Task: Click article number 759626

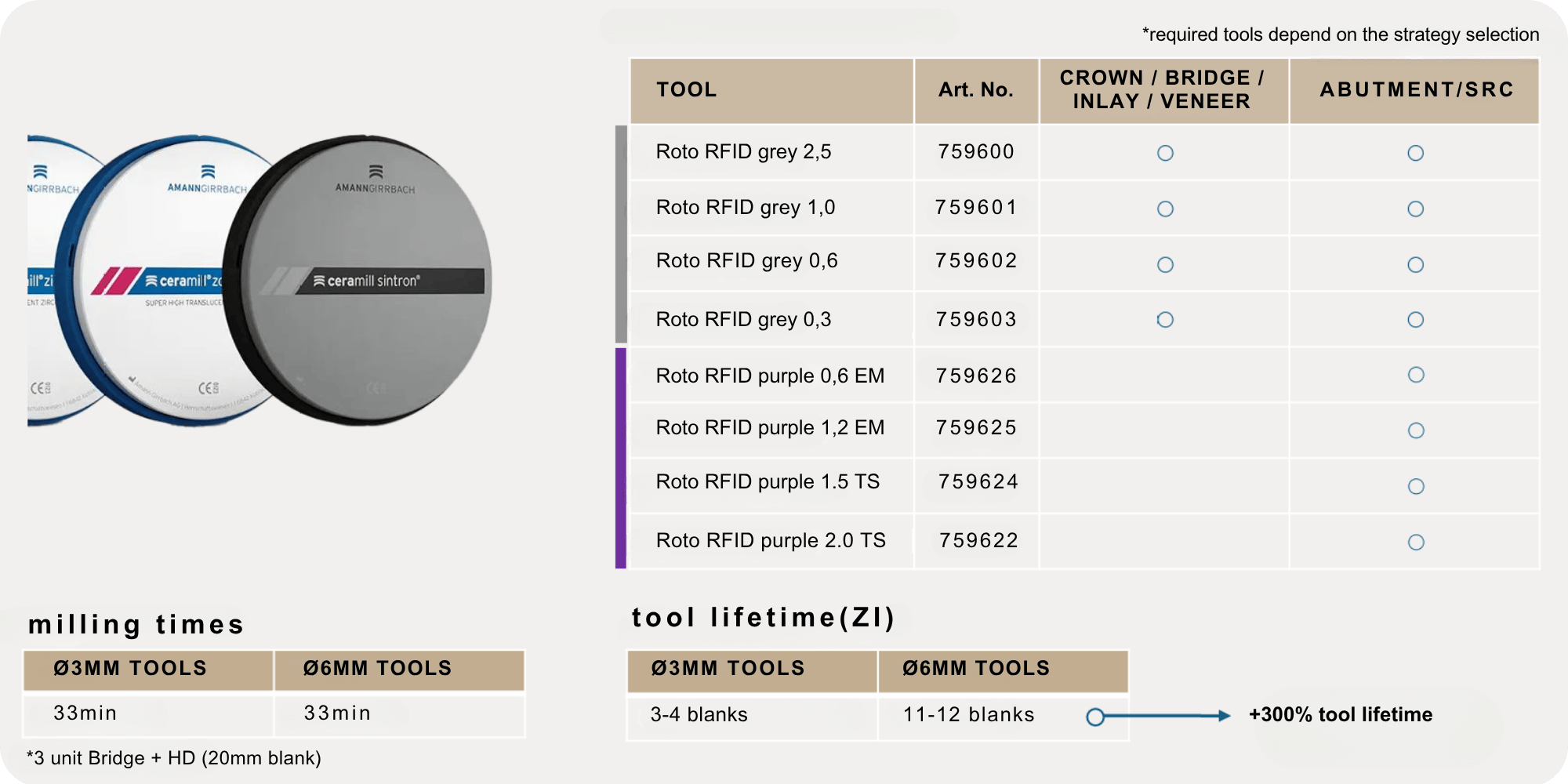Action: pyautogui.click(x=976, y=376)
